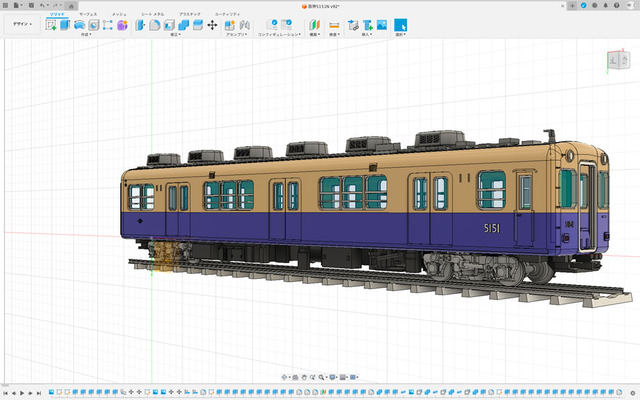Screen dimensions: 640x400
Task: Select the Offset Face tool
Action: [x=198, y=25]
